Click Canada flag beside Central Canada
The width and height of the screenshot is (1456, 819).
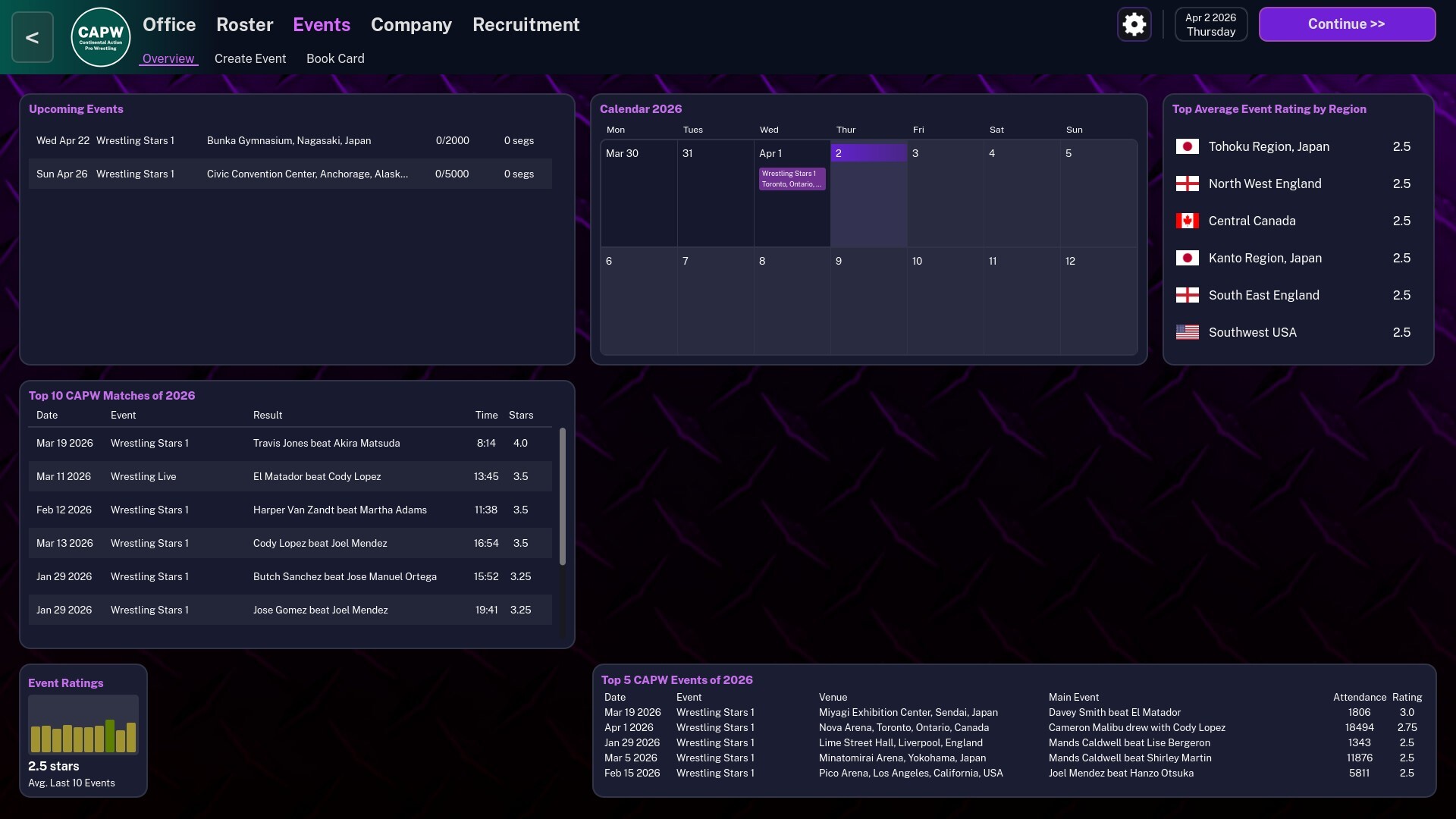point(1188,221)
